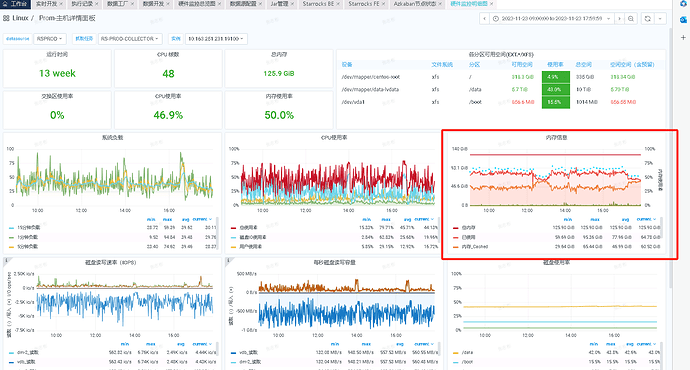Screen dimensions: 690x370
Task: Refresh the dashboard
Action: pos(648,19)
